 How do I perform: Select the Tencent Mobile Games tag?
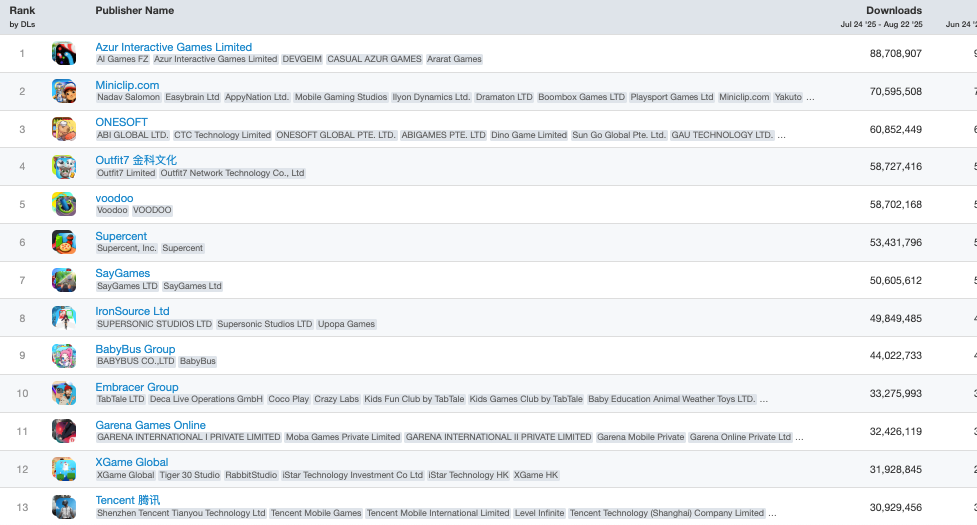[x=316, y=513]
